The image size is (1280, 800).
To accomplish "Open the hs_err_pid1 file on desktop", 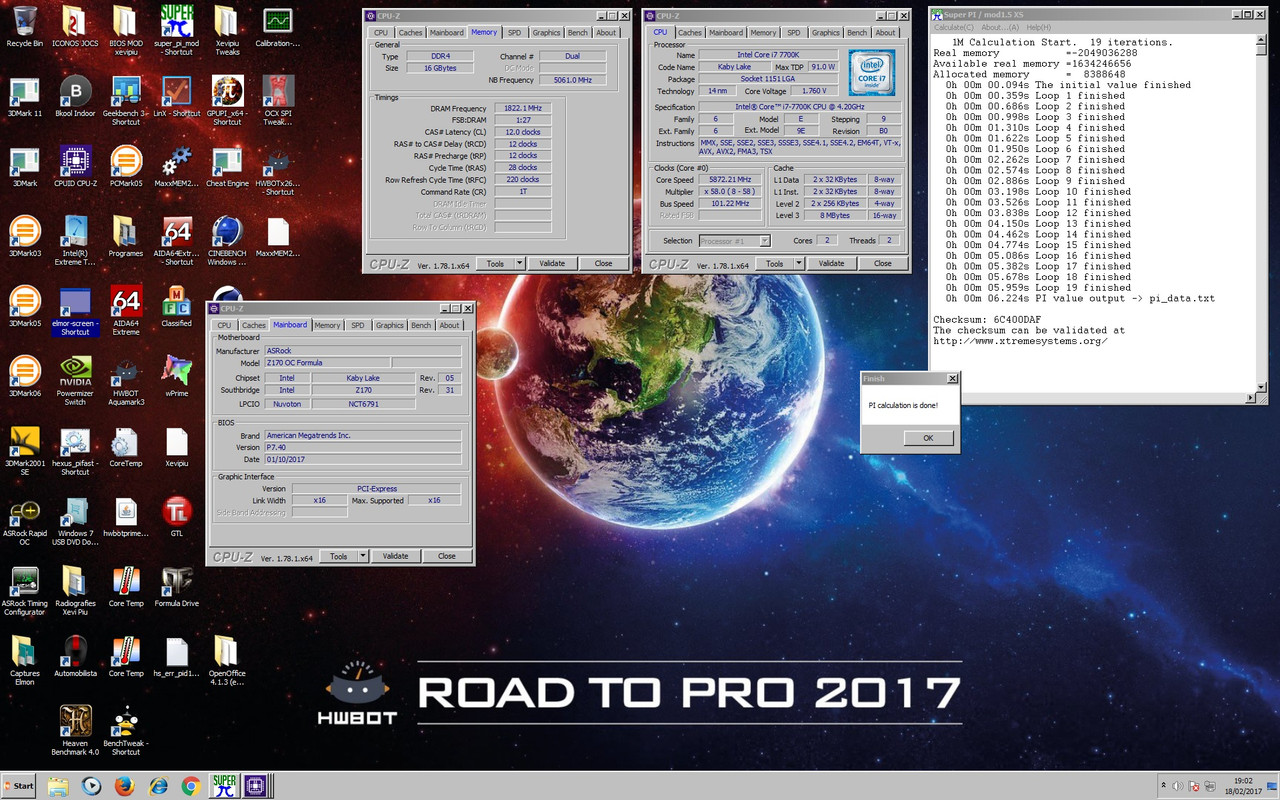I will [176, 657].
